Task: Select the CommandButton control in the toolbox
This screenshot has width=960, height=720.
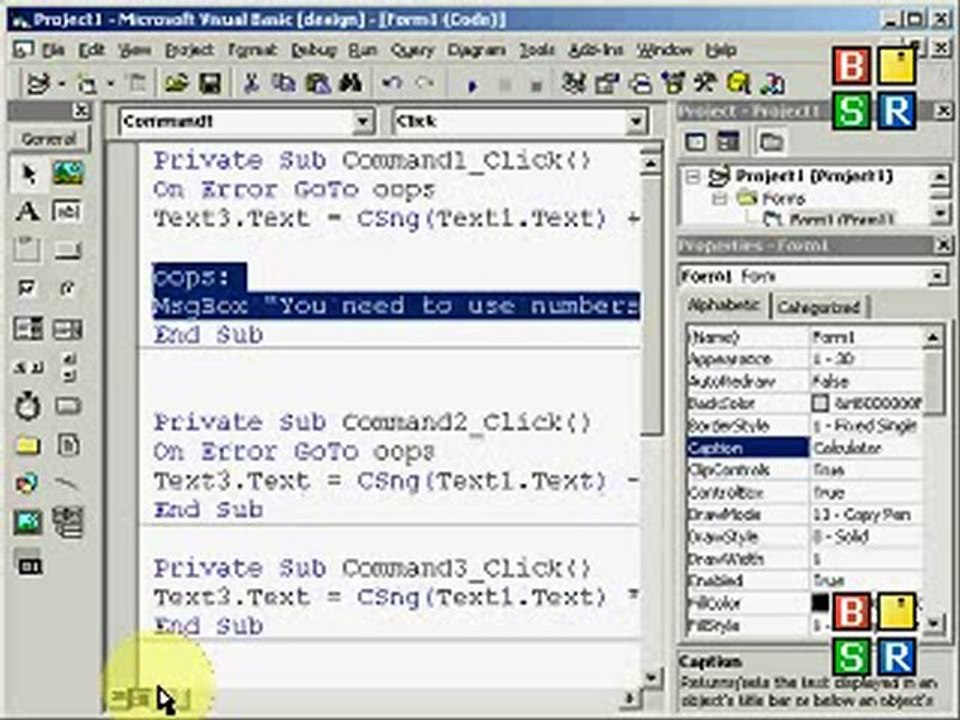Action: (x=67, y=250)
